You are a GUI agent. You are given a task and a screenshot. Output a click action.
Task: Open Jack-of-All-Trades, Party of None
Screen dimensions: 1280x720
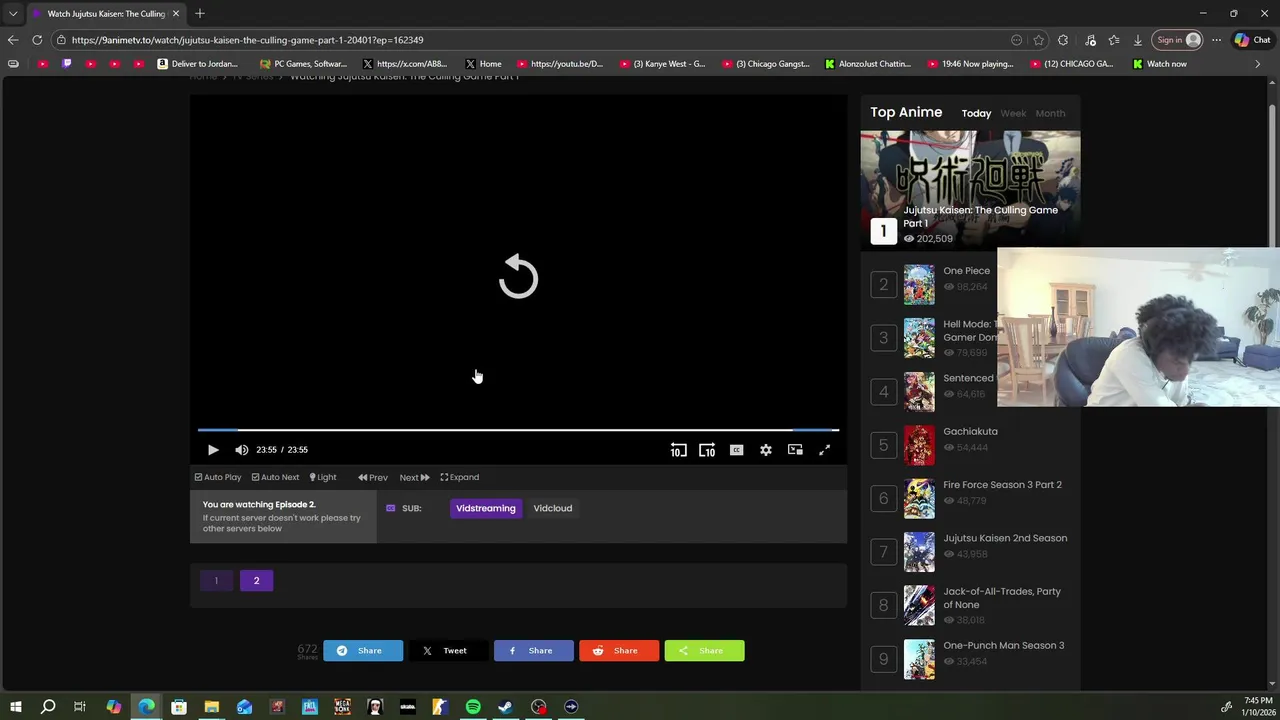1002,598
